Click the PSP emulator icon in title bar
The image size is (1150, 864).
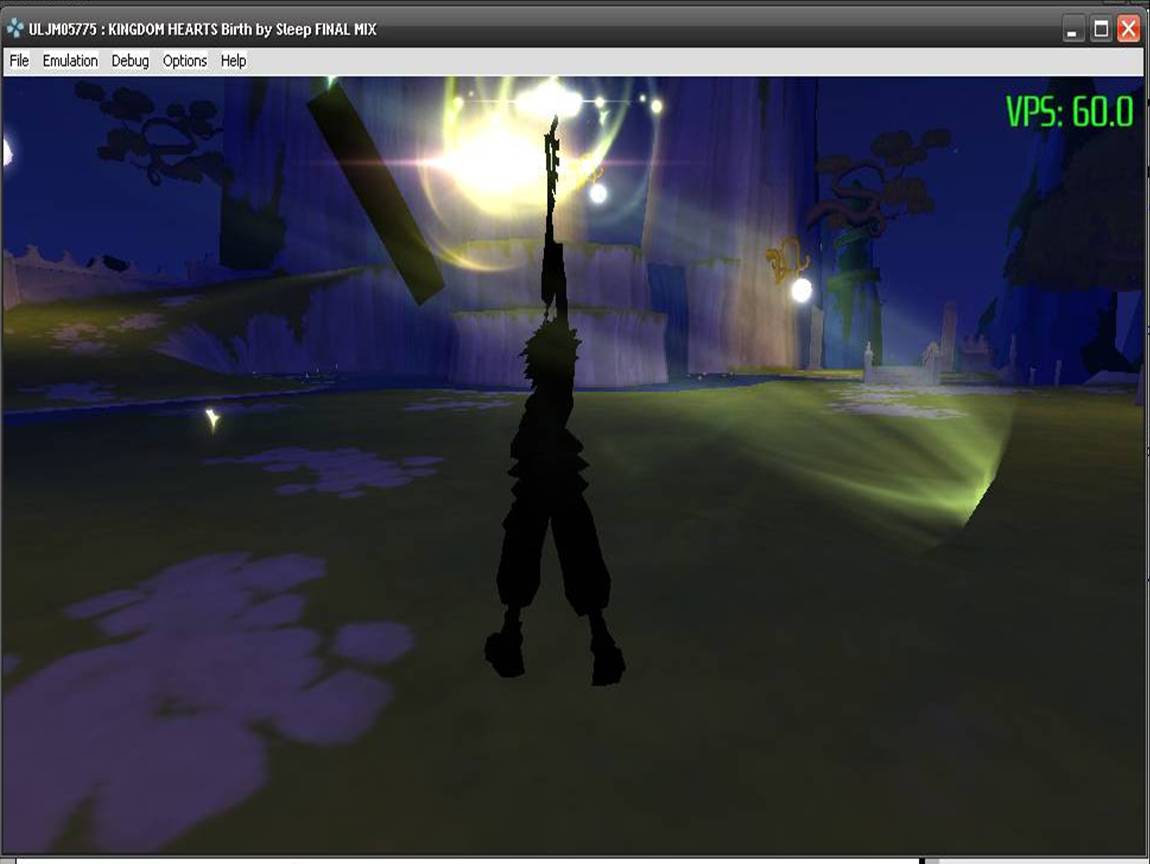point(15,29)
